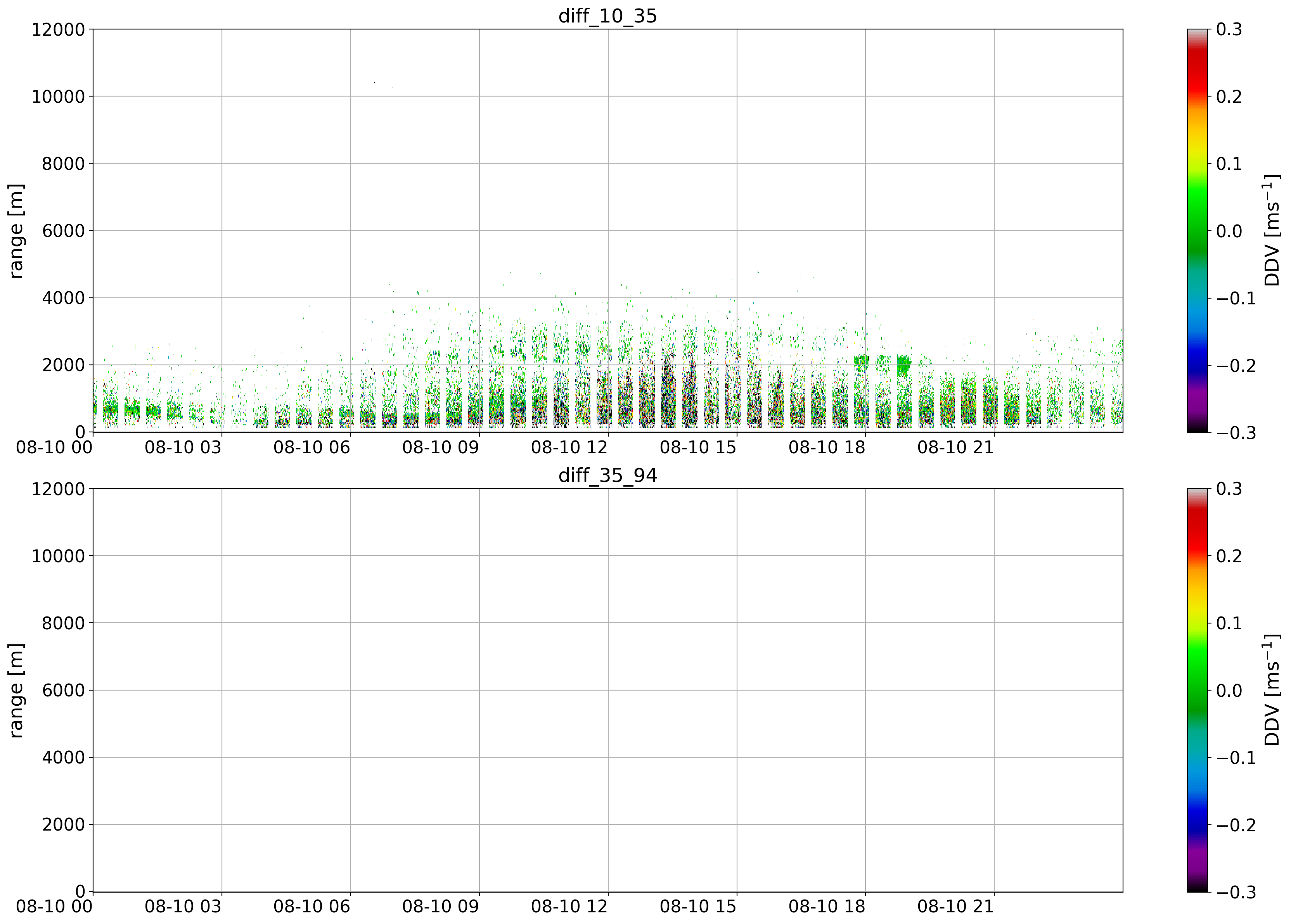Click the DDV colorbar beside the diff_10_35 plot
Image resolution: width=1291 pixels, height=924 pixels.
(x=1198, y=230)
